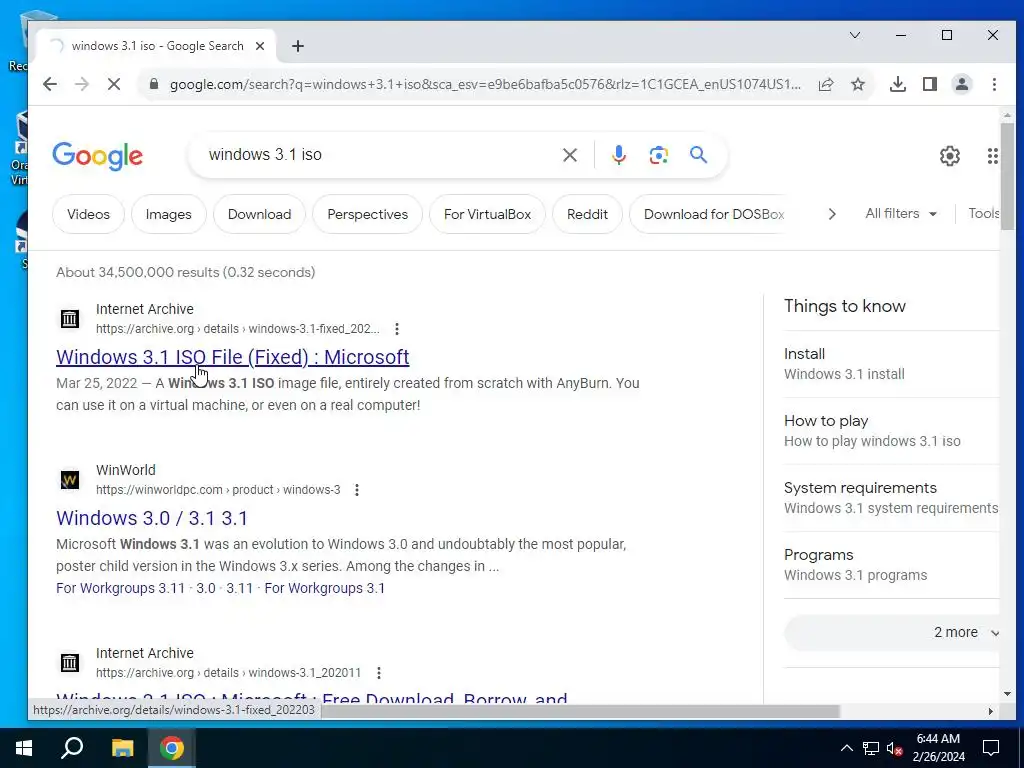Click Chrome icon in taskbar

(x=171, y=748)
